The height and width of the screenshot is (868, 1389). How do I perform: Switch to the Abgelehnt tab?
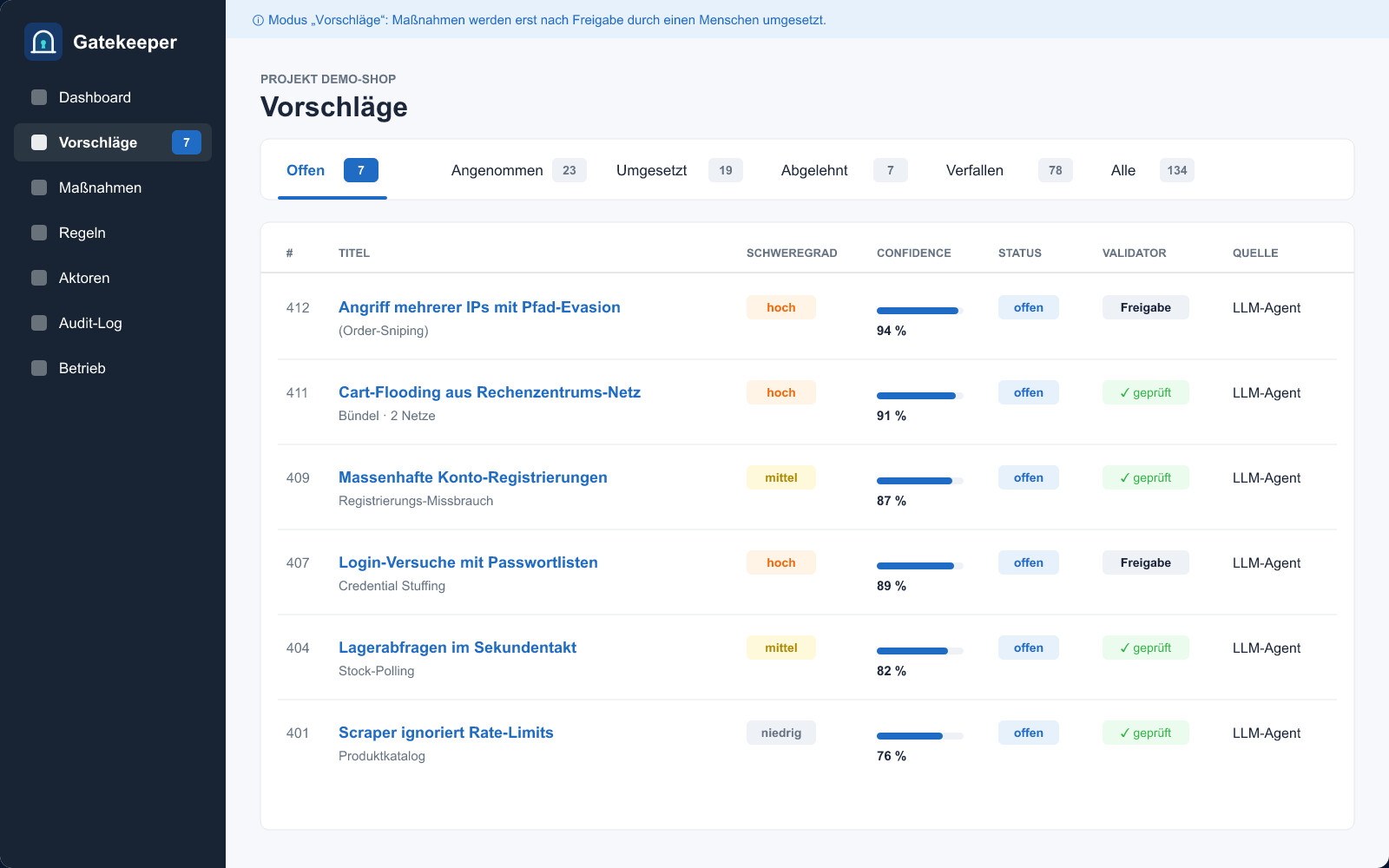coord(844,170)
